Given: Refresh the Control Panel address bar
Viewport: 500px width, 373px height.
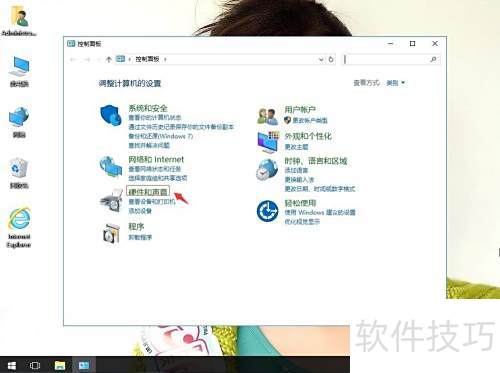Looking at the screenshot, I should (331, 59).
